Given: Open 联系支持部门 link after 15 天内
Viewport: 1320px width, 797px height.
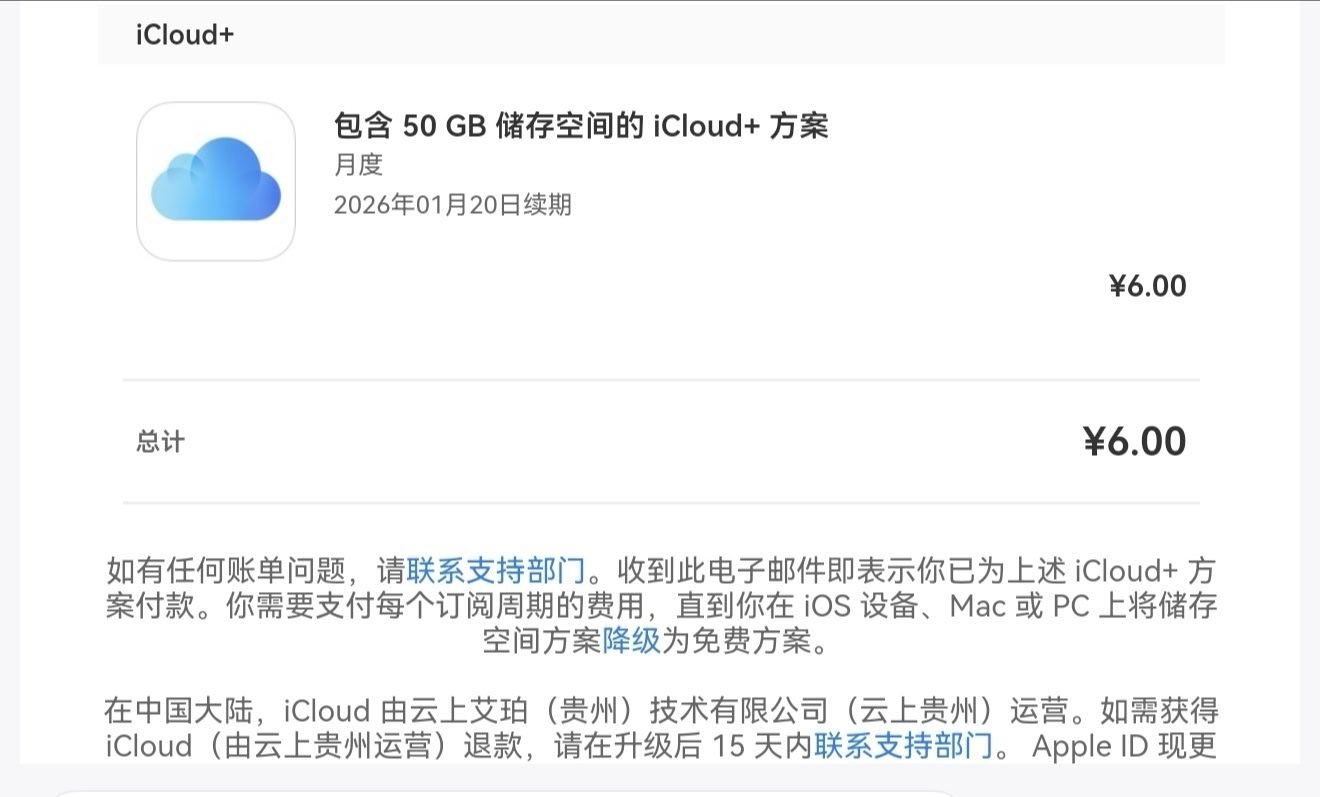Looking at the screenshot, I should (903, 746).
